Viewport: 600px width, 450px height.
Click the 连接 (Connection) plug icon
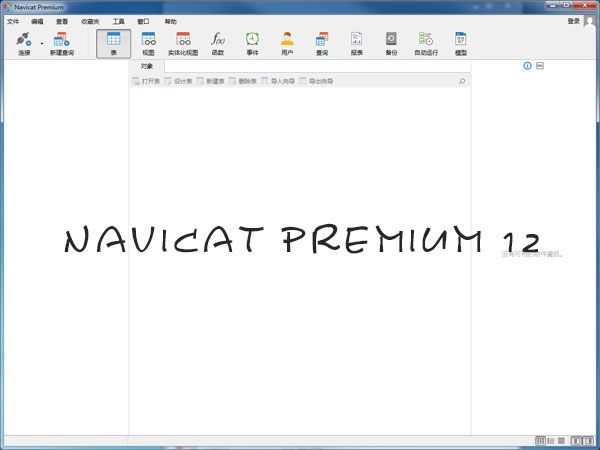[x=23, y=39]
